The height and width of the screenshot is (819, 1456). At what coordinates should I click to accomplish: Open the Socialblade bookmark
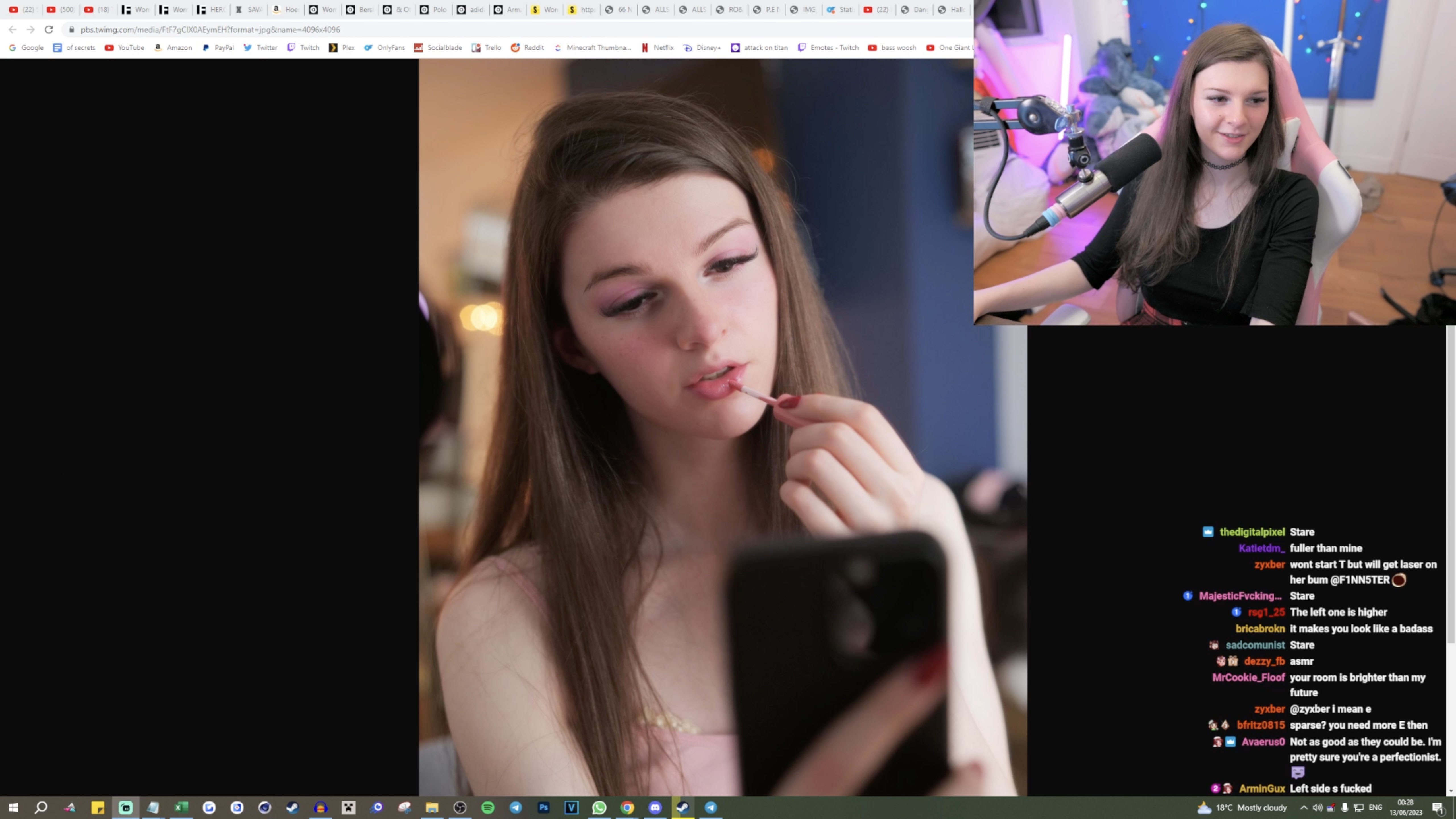[438, 47]
